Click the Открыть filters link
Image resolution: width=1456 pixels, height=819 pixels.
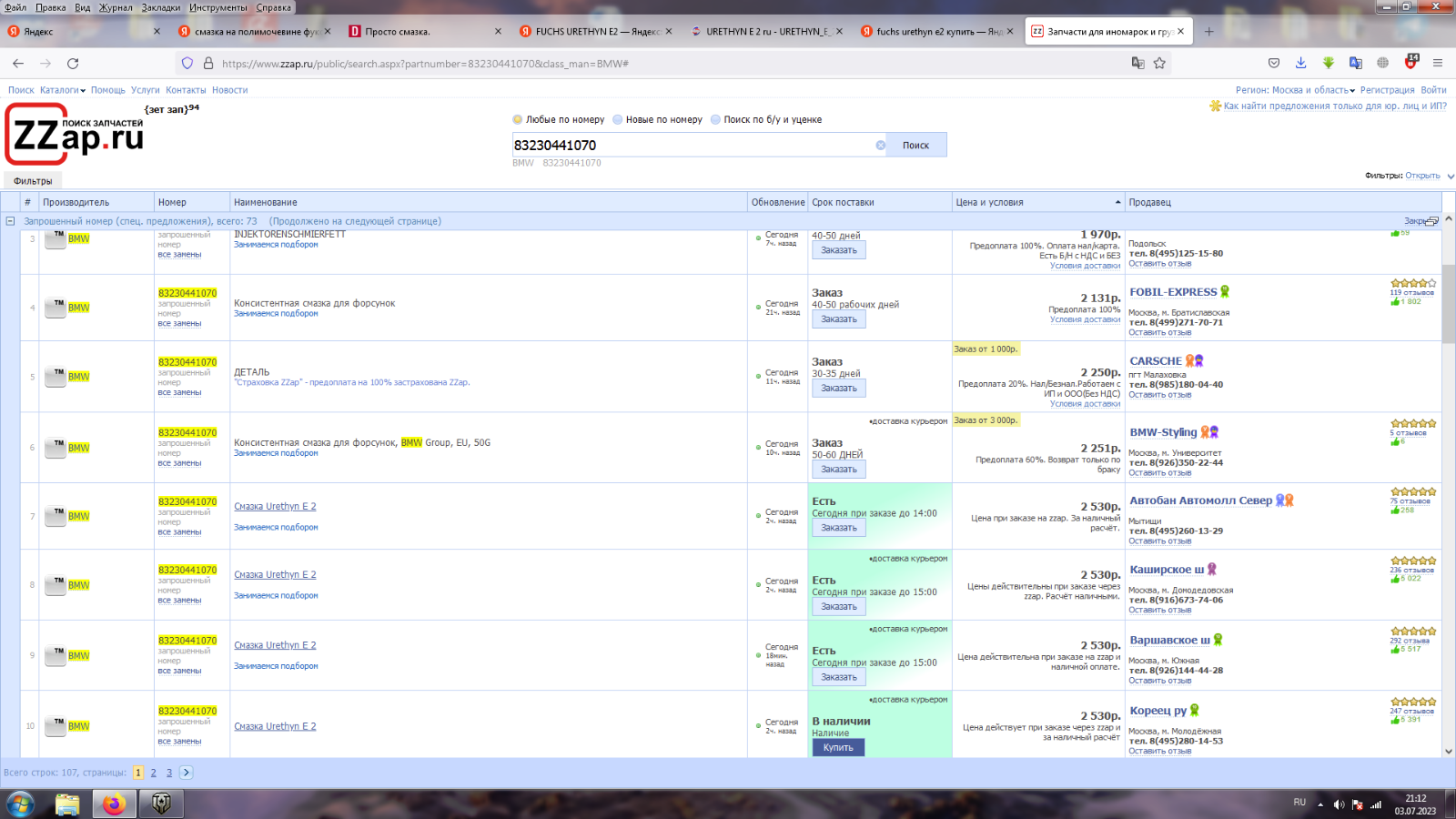[x=1422, y=176]
